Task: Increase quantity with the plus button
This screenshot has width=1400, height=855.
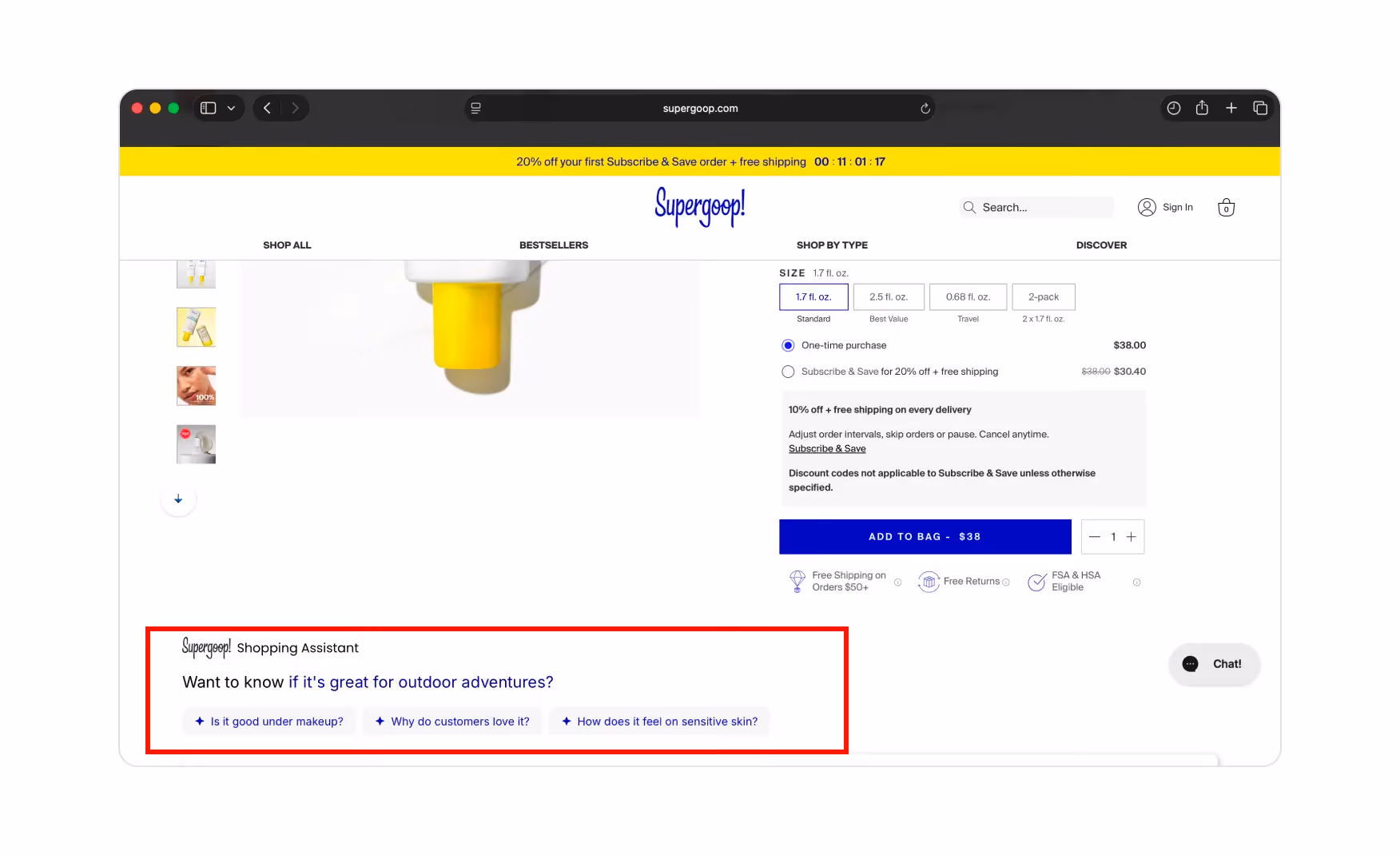Action: pos(1132,537)
